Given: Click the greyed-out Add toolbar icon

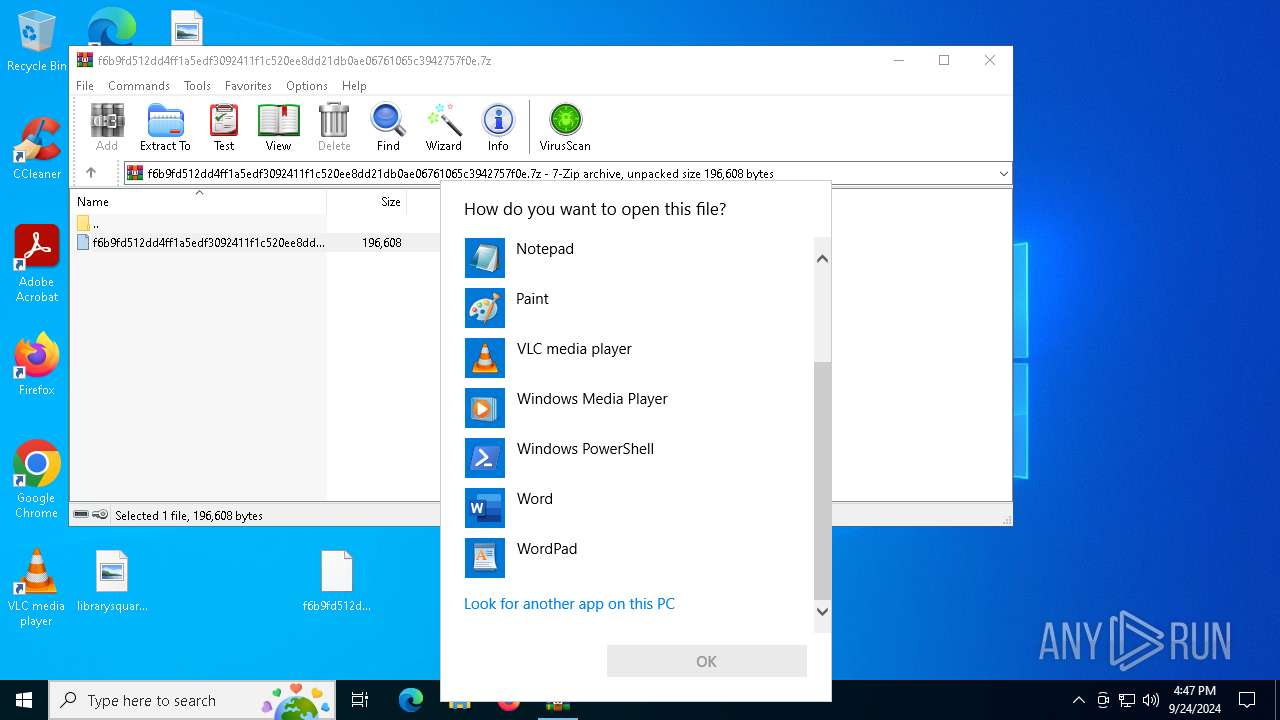Looking at the screenshot, I should click(107, 127).
